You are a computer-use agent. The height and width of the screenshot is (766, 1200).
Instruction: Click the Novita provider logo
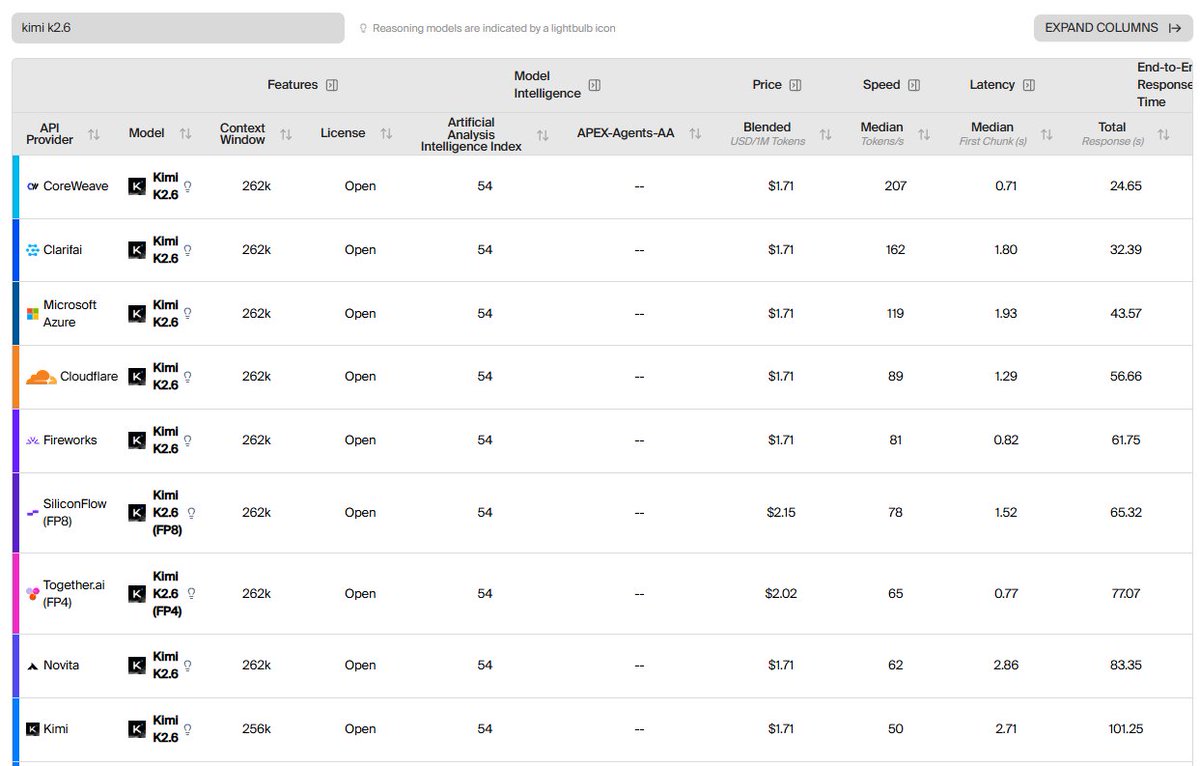[33, 666]
